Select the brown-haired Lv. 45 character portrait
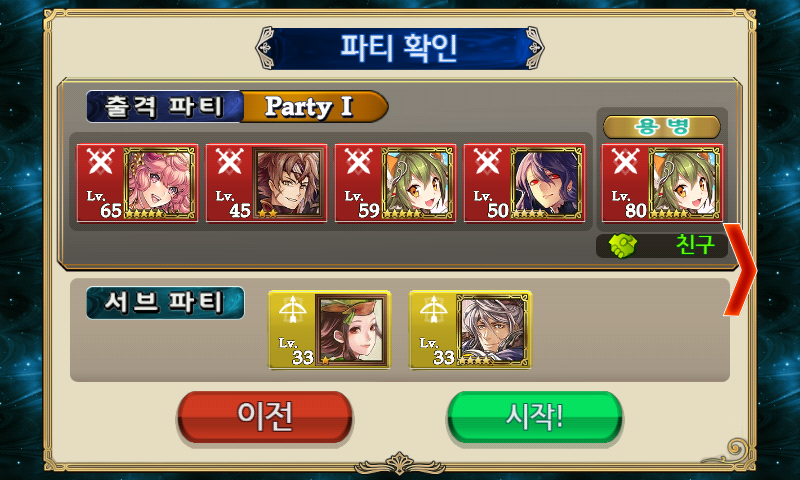 pos(289,183)
